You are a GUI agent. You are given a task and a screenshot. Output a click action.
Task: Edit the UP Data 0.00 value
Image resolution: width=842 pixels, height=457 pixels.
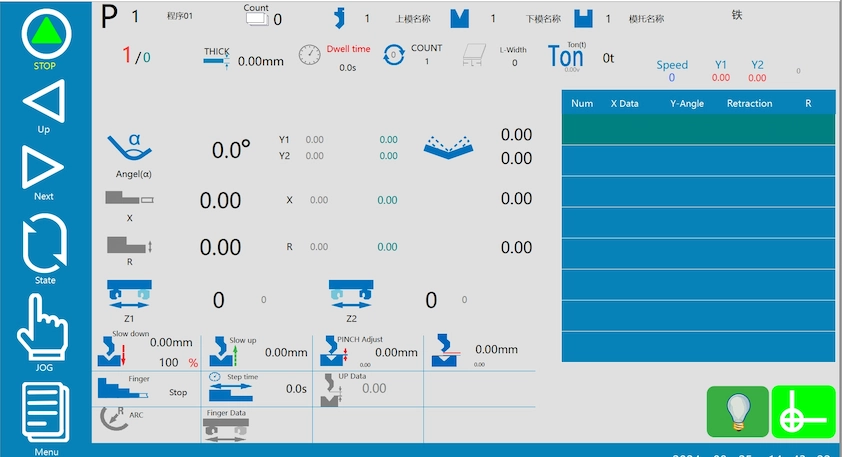(x=374, y=388)
